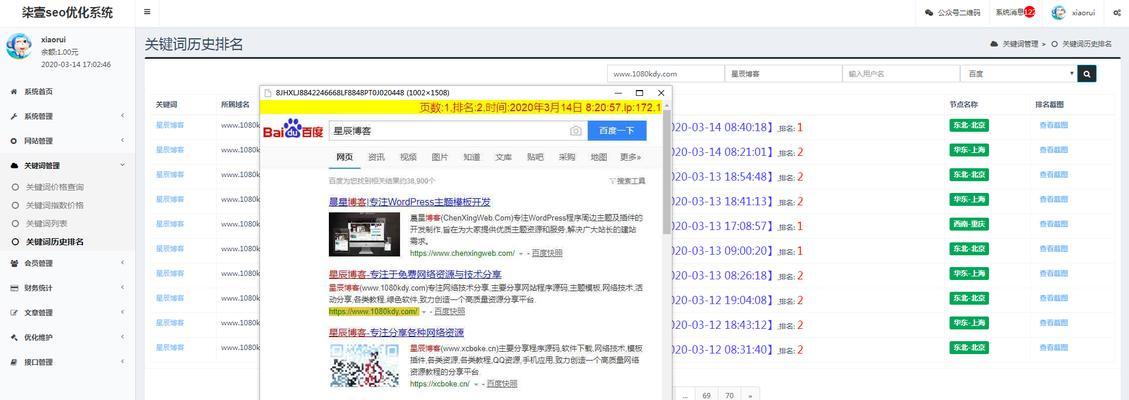Viewport: 1129px width, 400px height.
Task: Switch to the 资讯 tab in Baidu
Action: tap(377, 157)
